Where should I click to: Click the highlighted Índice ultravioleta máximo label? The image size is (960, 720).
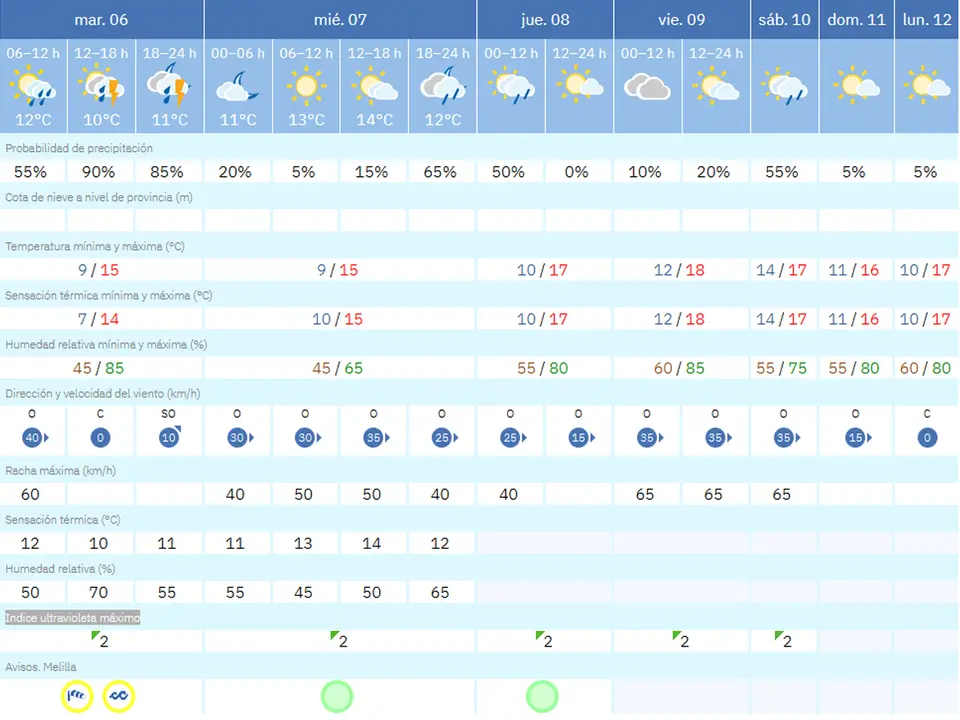tap(72, 617)
